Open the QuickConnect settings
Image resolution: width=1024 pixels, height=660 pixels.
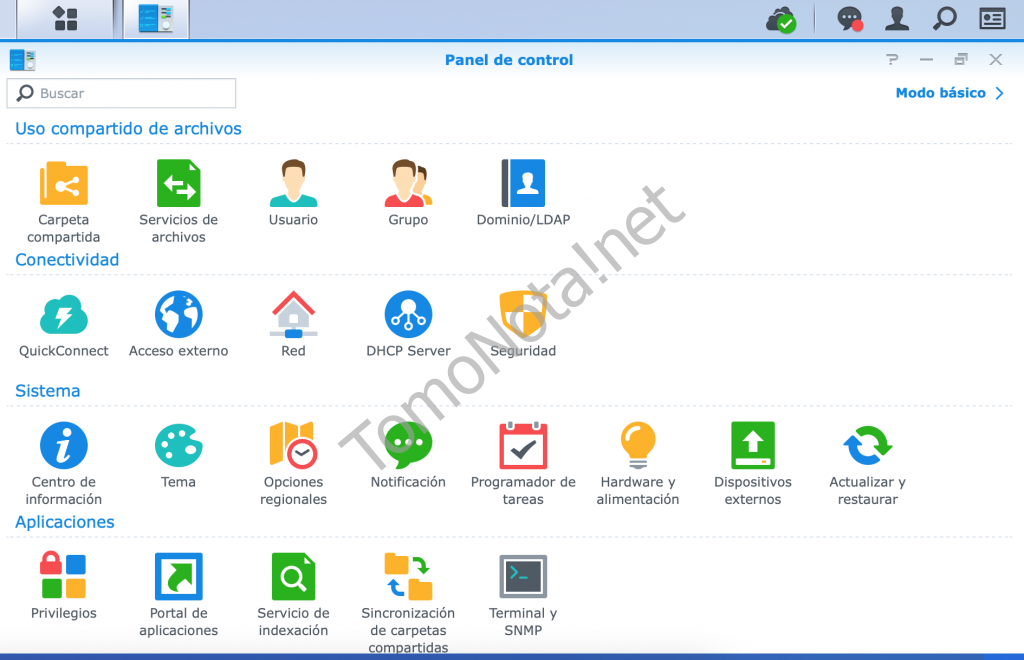(64, 315)
